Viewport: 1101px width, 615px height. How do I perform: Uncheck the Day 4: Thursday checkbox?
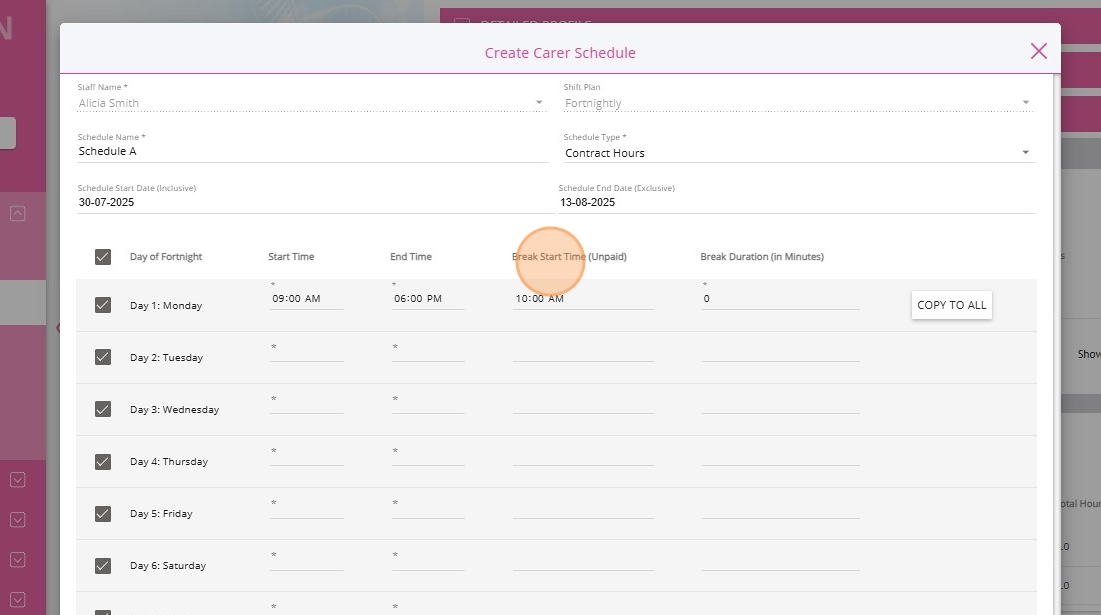103,461
